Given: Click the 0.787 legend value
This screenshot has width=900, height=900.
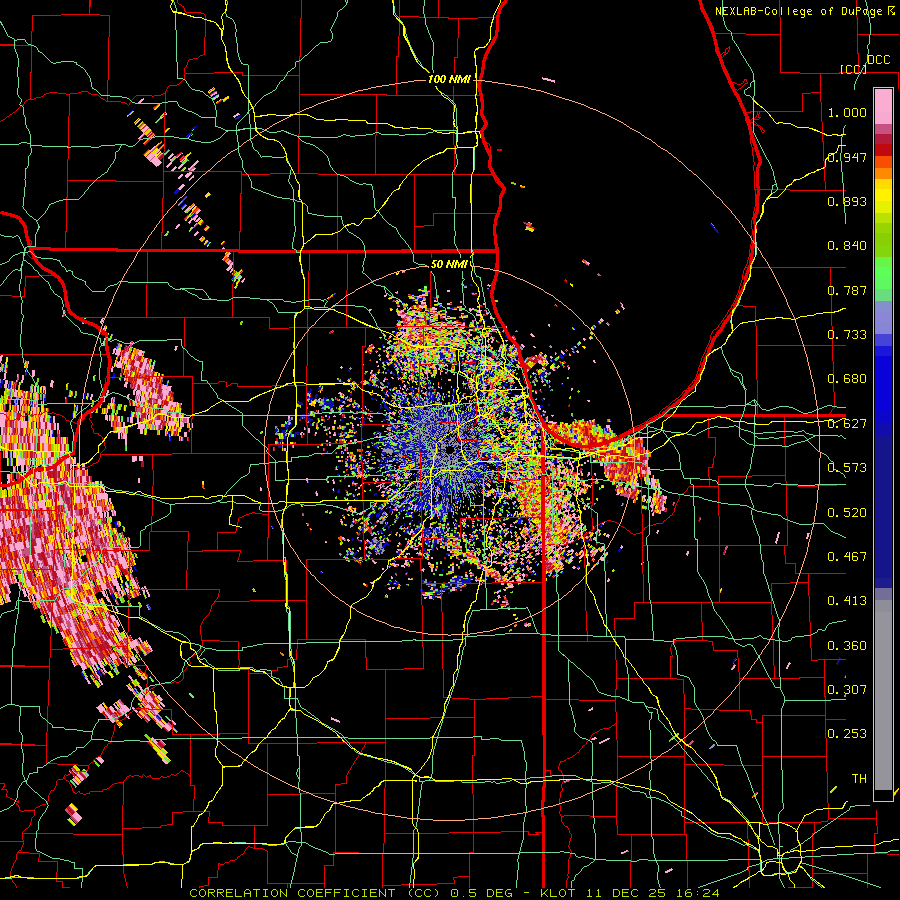Looking at the screenshot, I should [x=847, y=290].
